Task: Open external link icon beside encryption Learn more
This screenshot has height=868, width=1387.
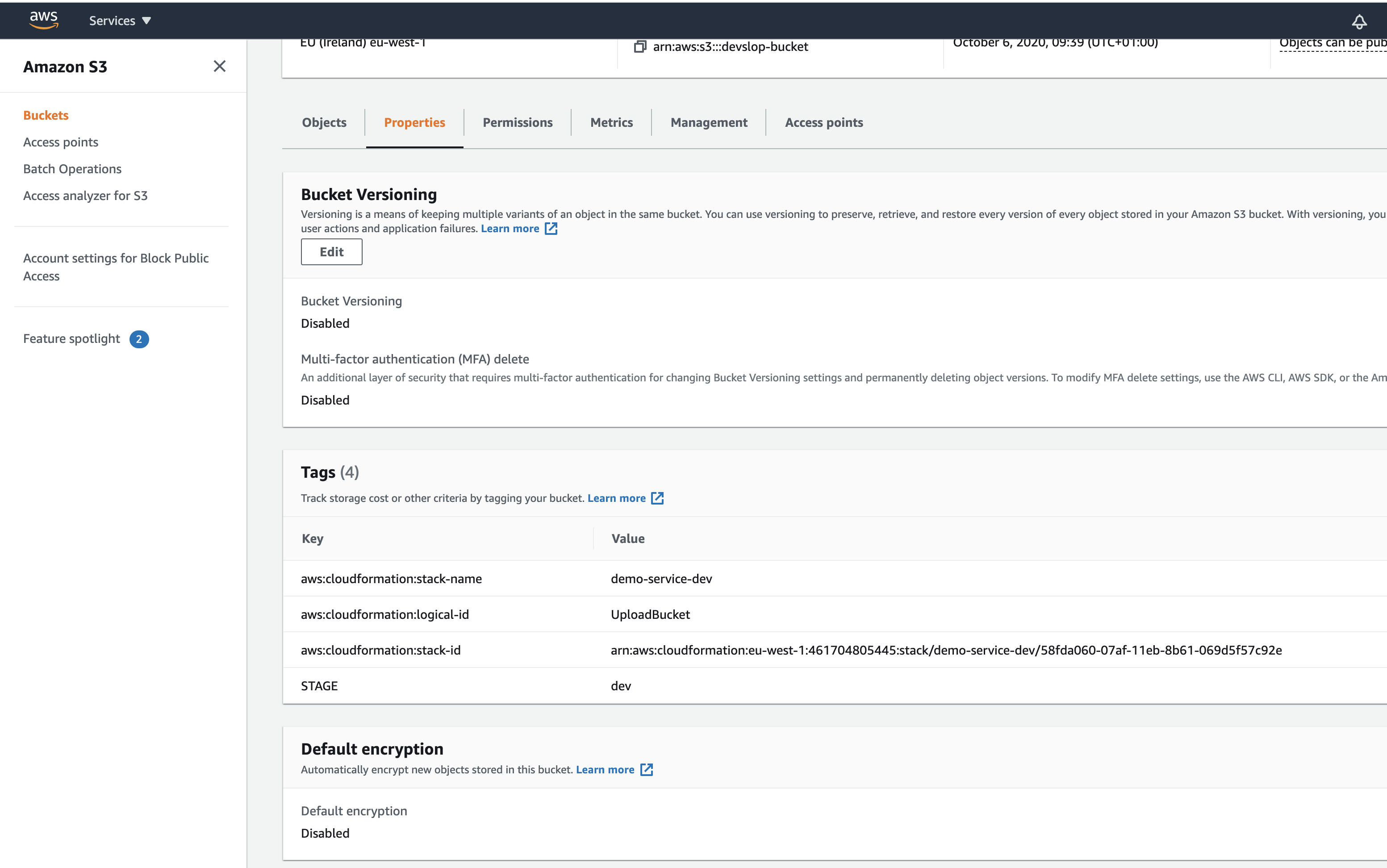Action: [647, 770]
